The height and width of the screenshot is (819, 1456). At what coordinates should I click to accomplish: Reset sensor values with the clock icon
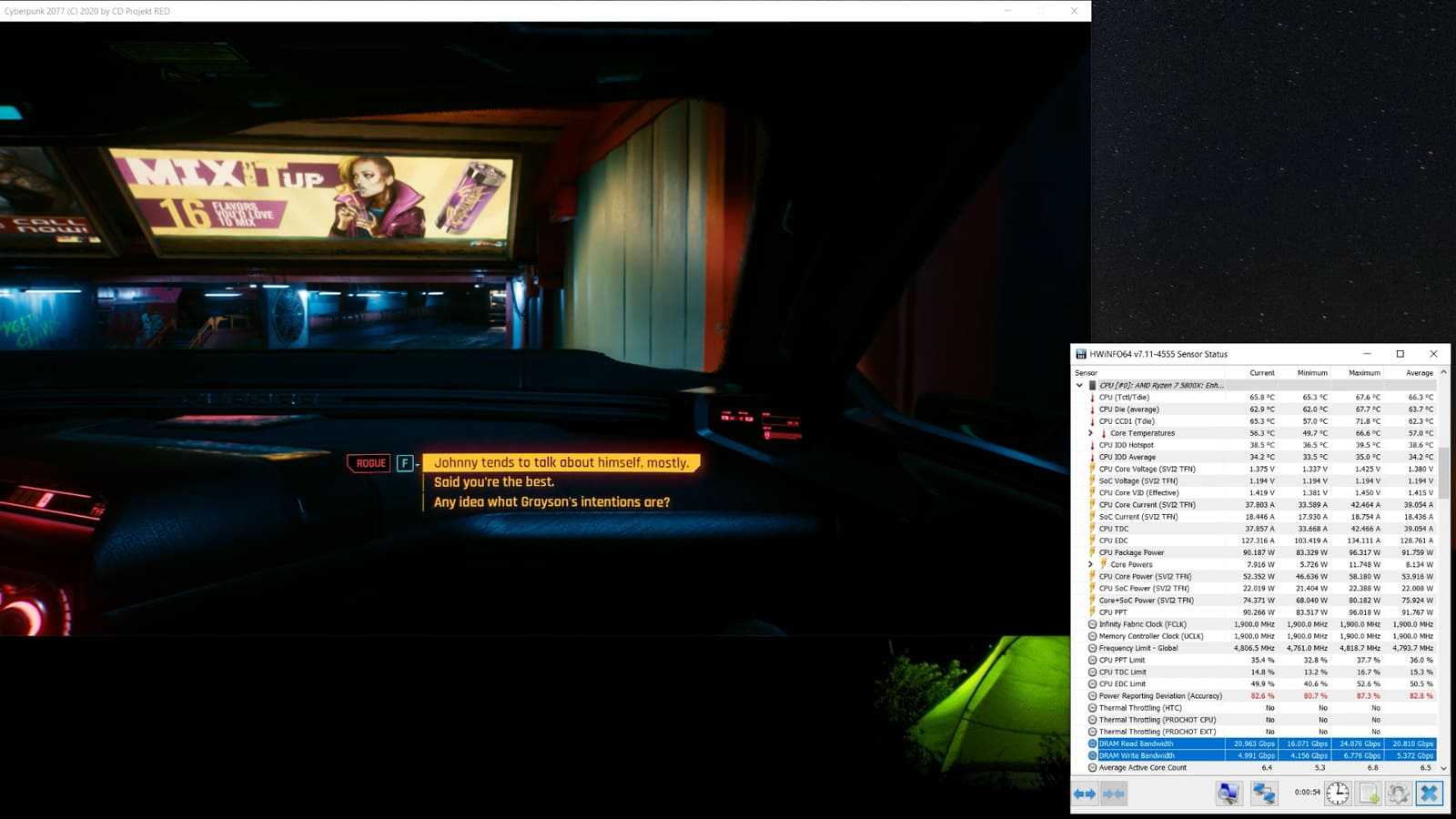1338,794
